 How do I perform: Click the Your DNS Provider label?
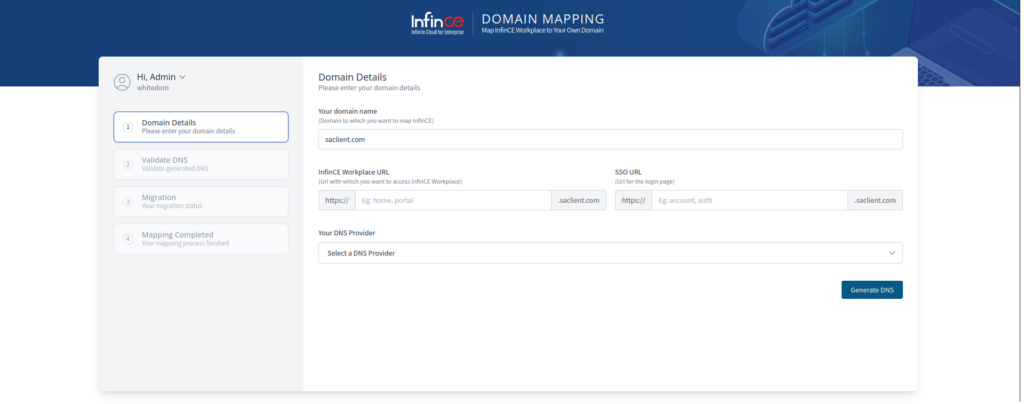point(347,233)
